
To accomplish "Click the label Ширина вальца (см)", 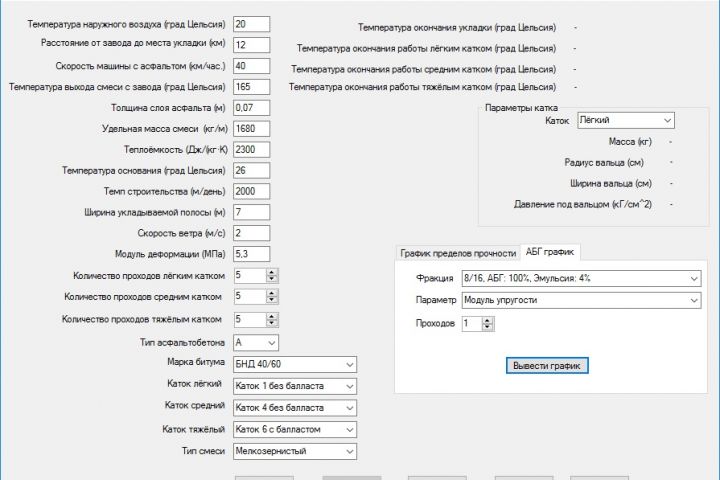I will pyautogui.click(x=611, y=184).
